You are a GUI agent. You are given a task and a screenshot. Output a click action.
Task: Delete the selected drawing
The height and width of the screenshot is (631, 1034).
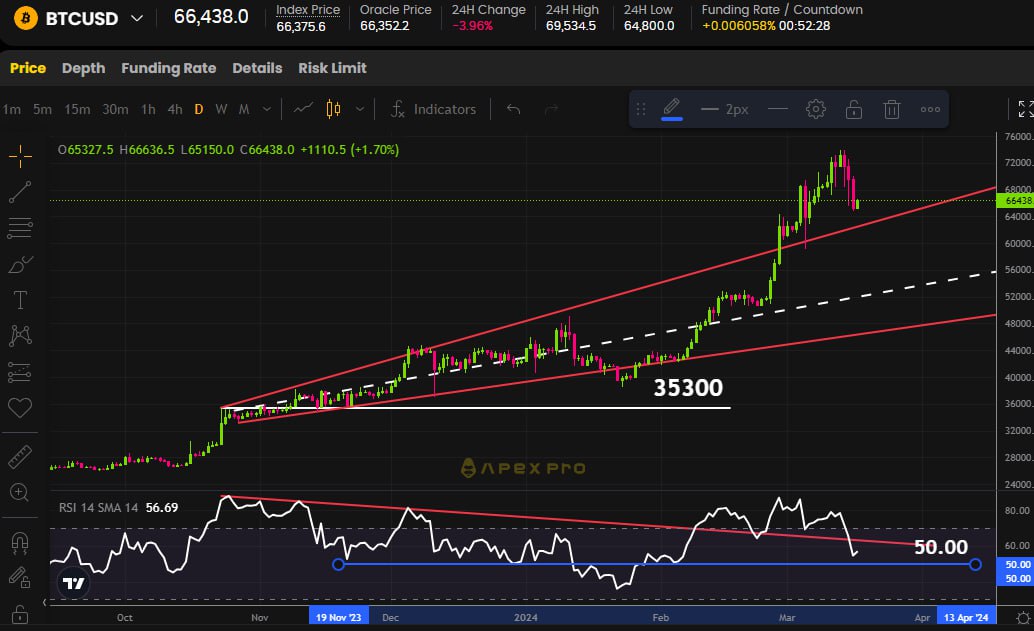click(x=892, y=109)
